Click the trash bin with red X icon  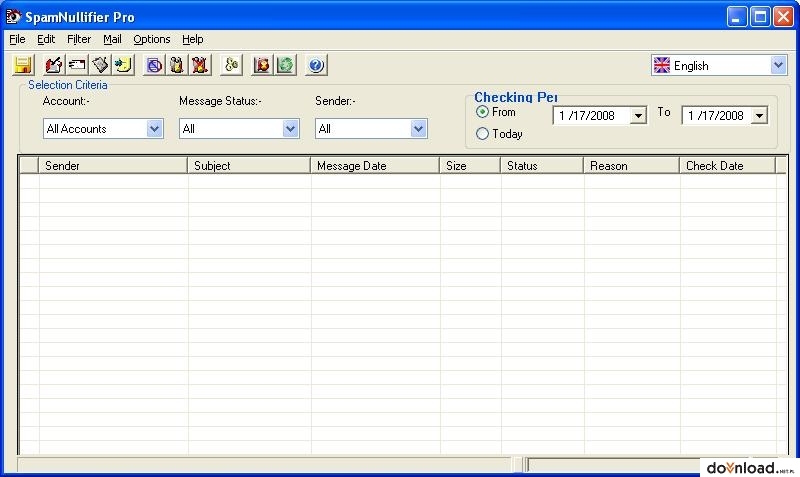point(200,65)
